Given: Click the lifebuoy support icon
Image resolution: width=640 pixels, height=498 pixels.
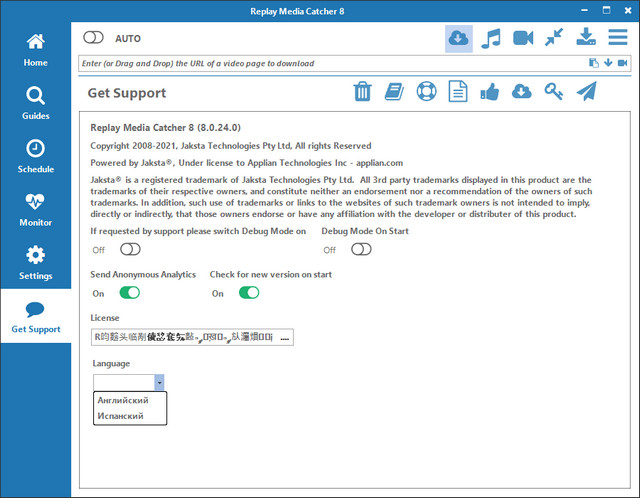Looking at the screenshot, I should click(x=426, y=92).
